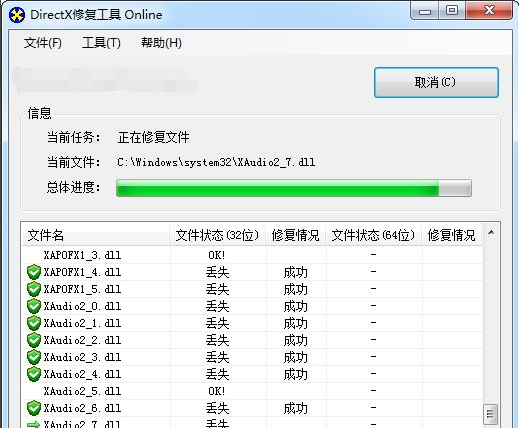Click green shield icon beside XAPOFX1_4.dll
The width and height of the screenshot is (519, 428).
click(x=34, y=272)
